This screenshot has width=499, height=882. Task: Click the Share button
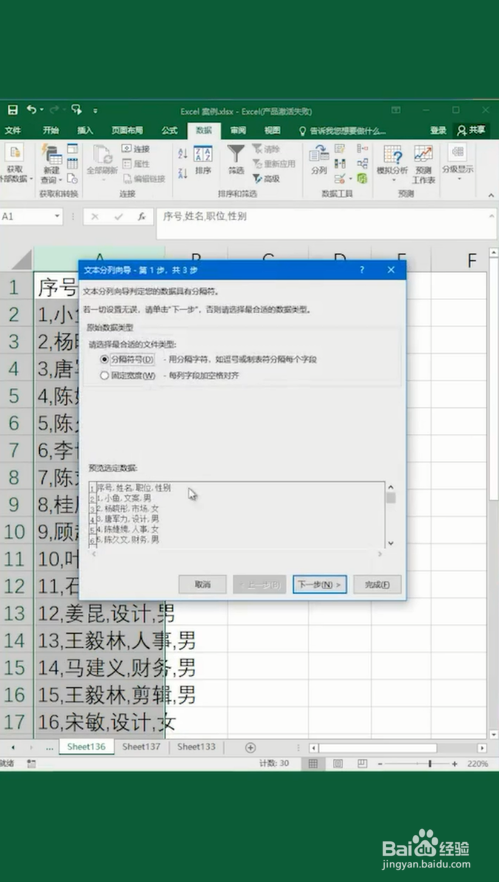[x=471, y=130]
